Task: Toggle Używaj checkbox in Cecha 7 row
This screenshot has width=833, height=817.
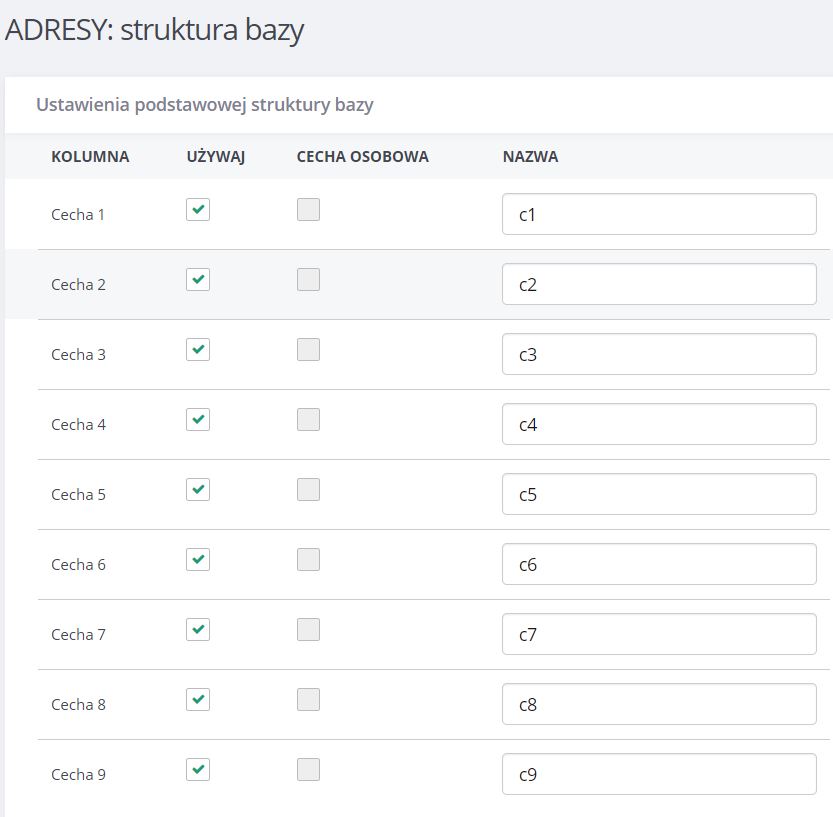Action: pos(198,629)
